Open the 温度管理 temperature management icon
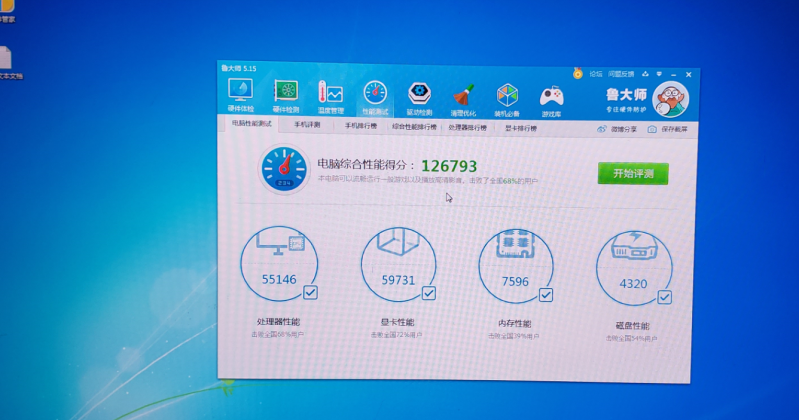The height and width of the screenshot is (420, 799). coord(331,97)
